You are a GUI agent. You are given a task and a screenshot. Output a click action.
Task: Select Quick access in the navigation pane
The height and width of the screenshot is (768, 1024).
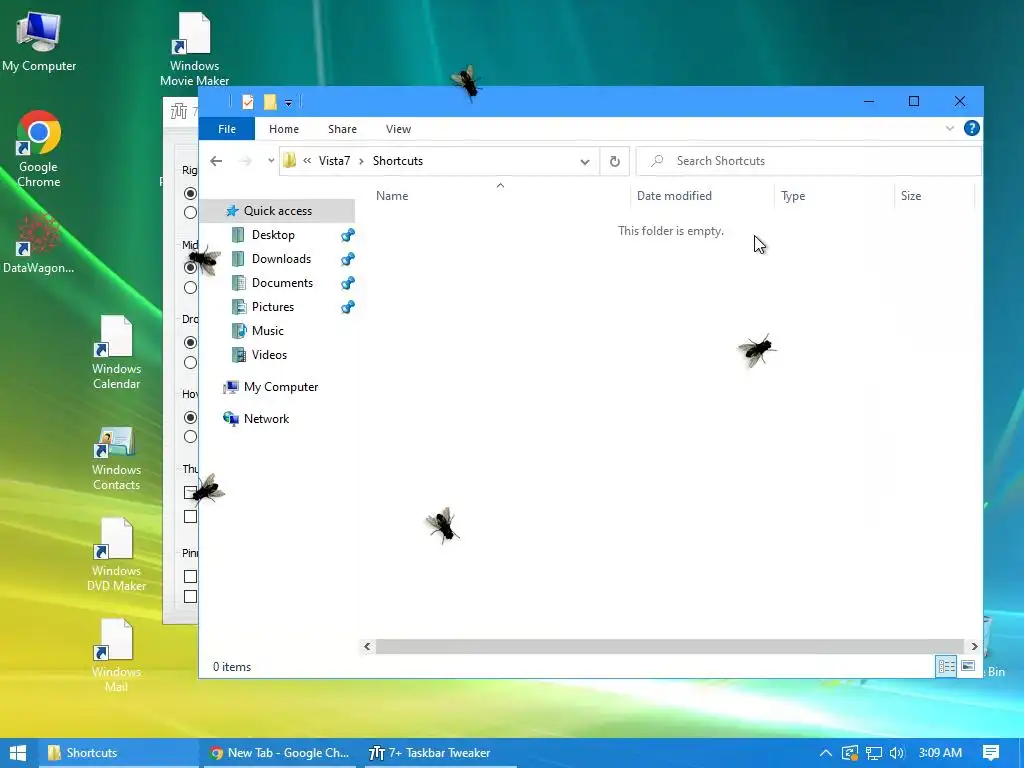click(x=278, y=211)
